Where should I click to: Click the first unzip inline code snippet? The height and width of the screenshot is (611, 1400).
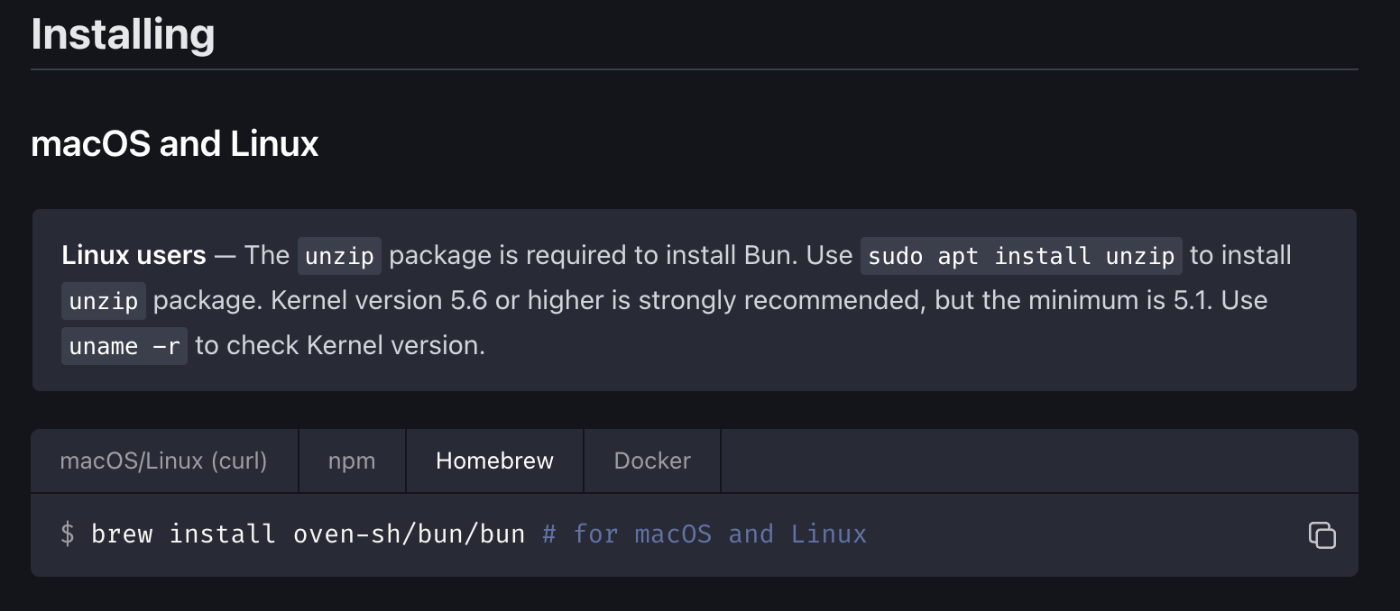[x=340, y=256]
